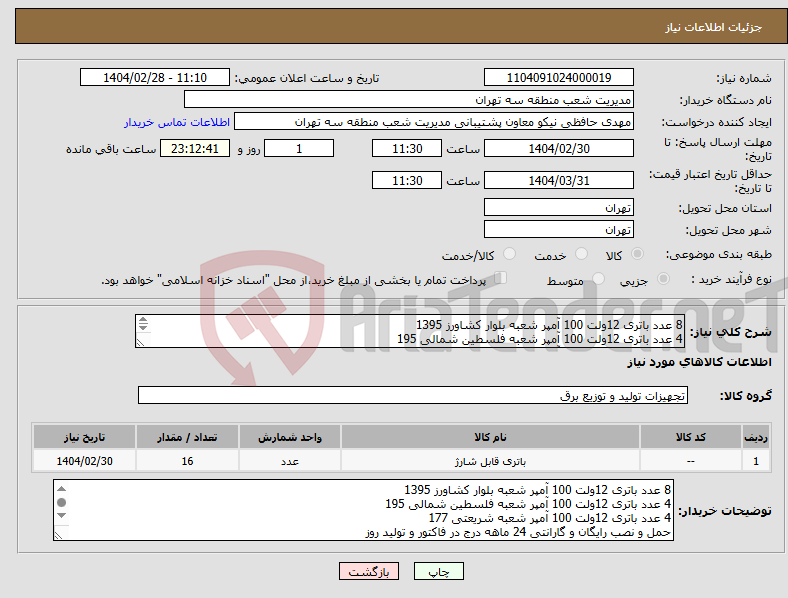Image resolution: width=788 pixels, height=598 pixels.
Task: Click the remaining time 23:12:41 field
Action: coord(195,149)
